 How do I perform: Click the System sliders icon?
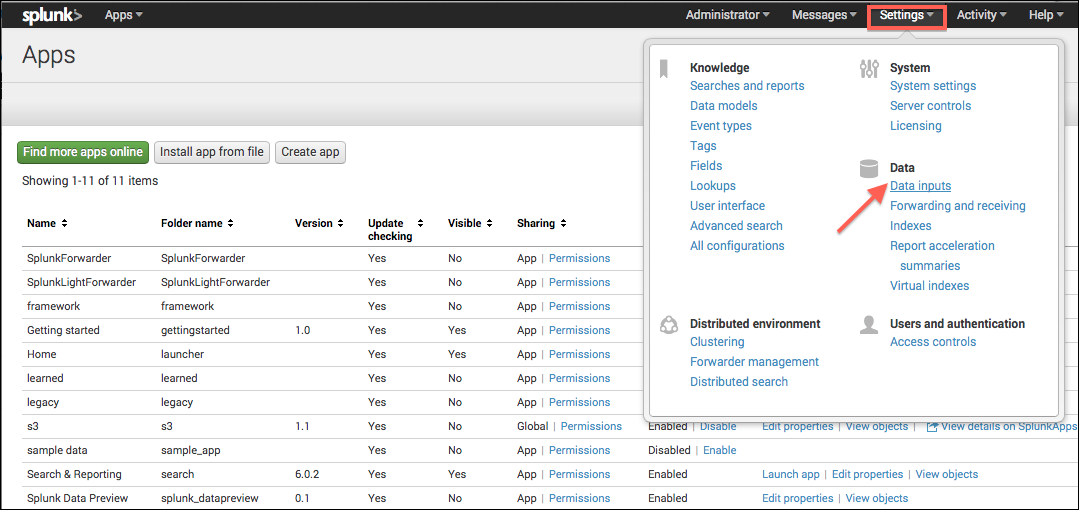[x=869, y=68]
